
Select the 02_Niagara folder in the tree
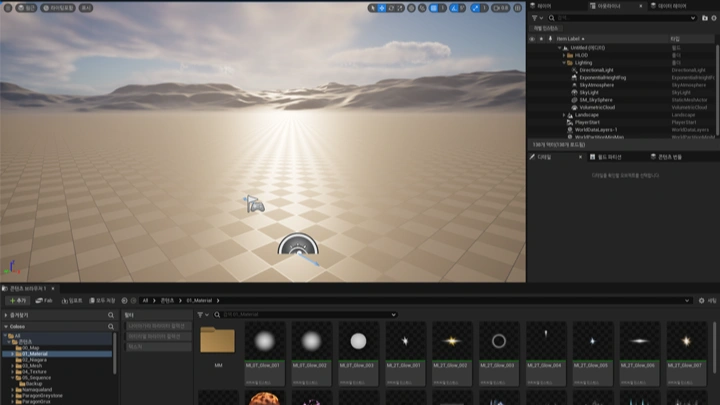click(x=36, y=360)
